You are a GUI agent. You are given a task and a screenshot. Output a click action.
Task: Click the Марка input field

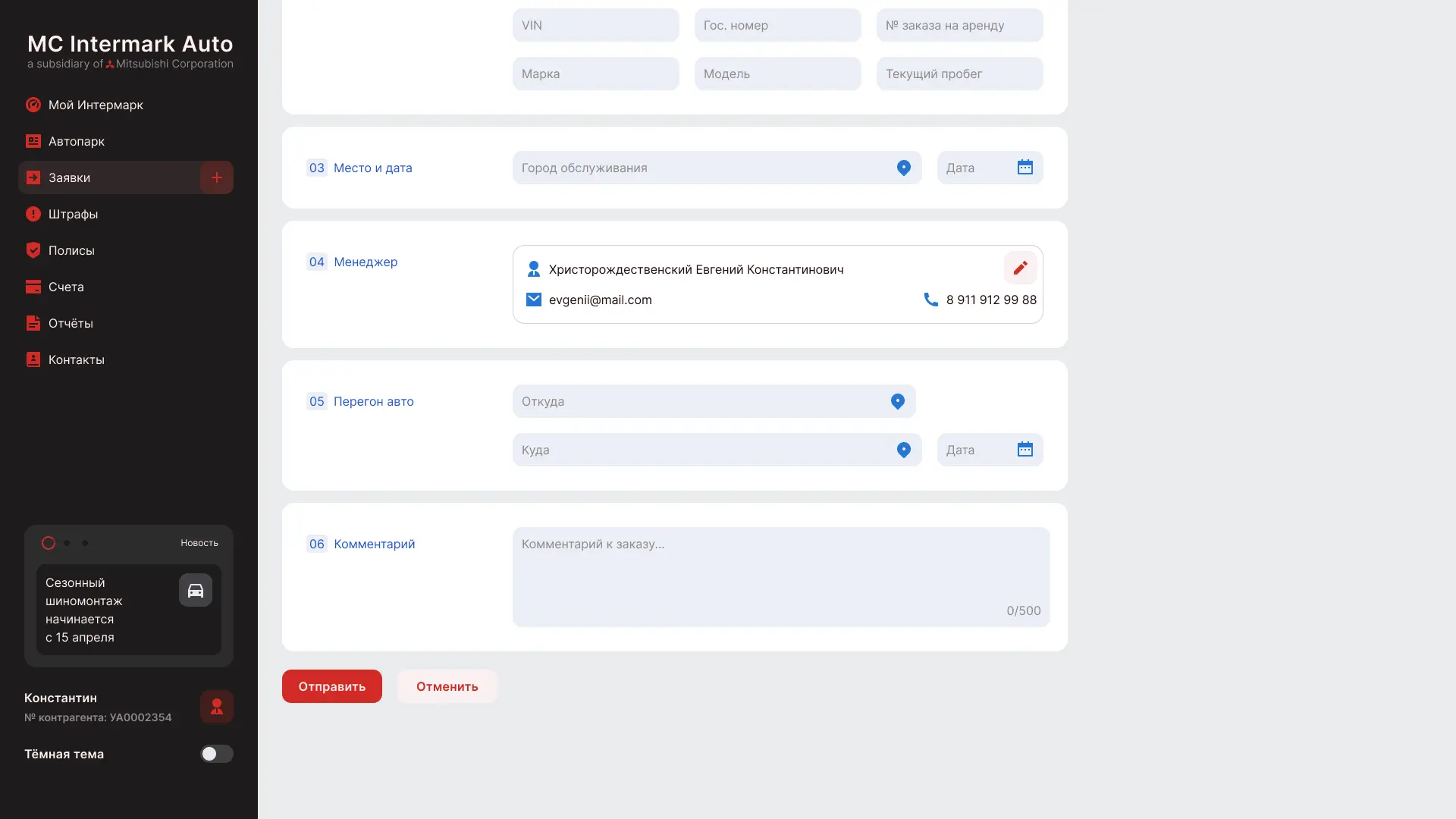[x=596, y=74]
